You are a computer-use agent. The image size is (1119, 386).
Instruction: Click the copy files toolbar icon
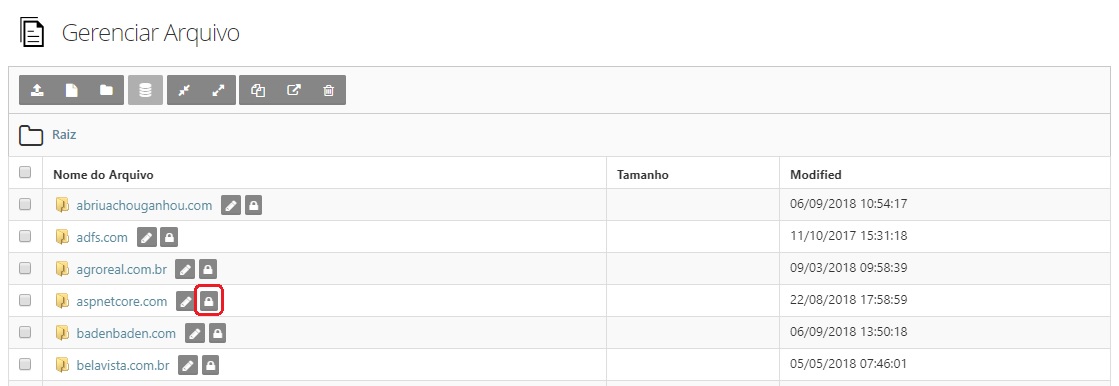[x=258, y=91]
